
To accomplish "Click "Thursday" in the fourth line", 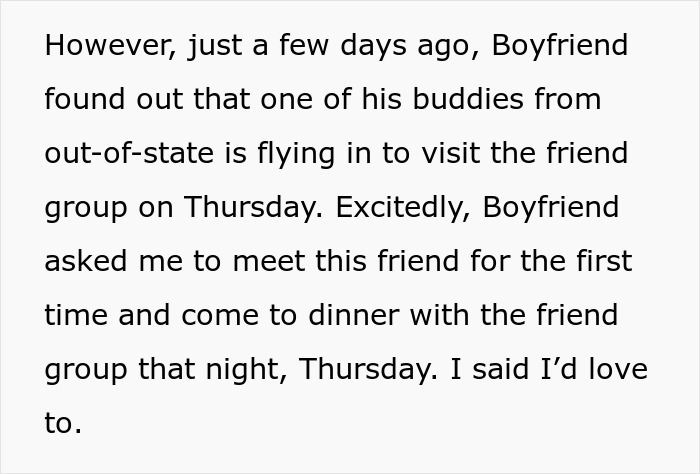I will (x=253, y=208).
